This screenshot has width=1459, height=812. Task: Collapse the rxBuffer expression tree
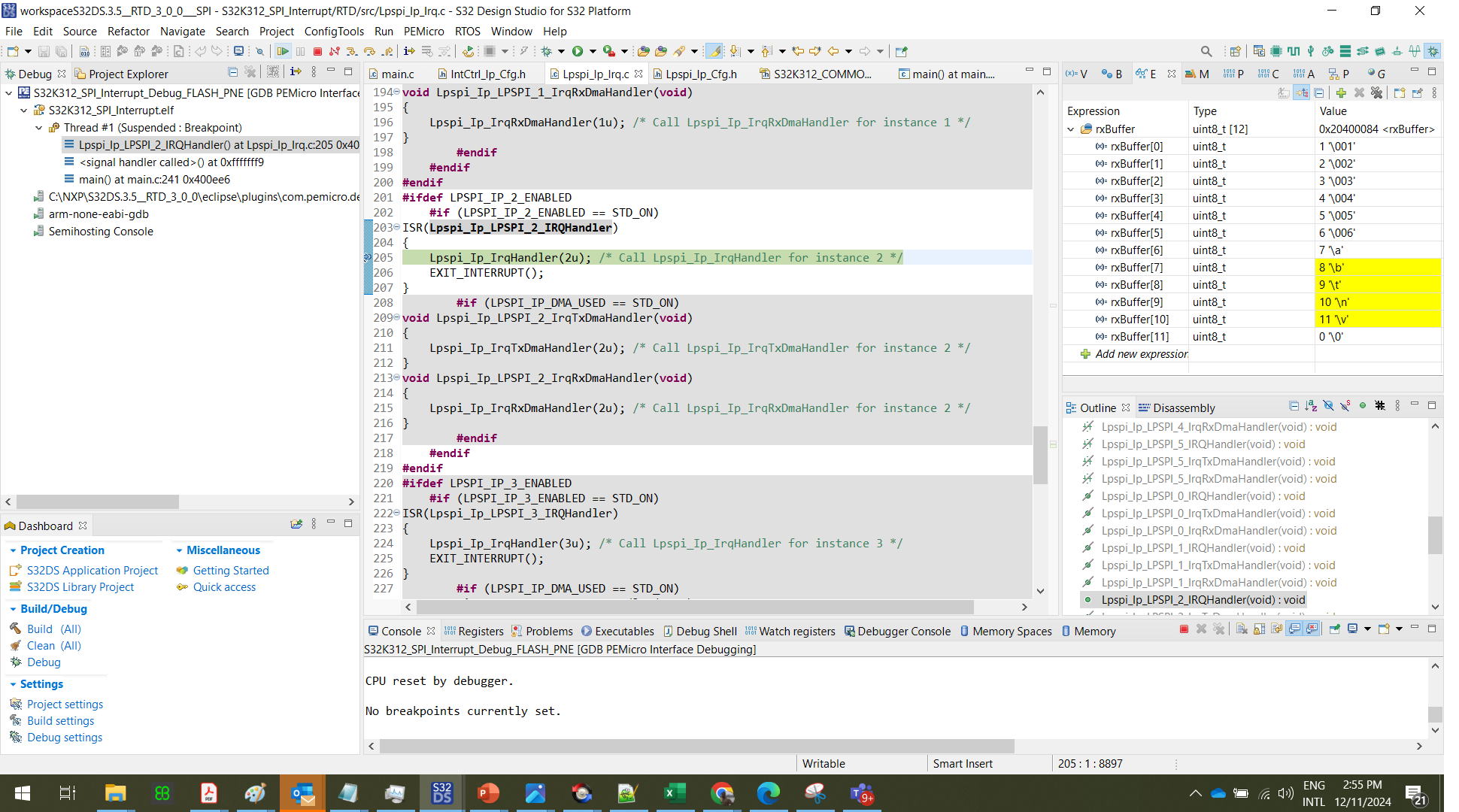[x=1071, y=129]
